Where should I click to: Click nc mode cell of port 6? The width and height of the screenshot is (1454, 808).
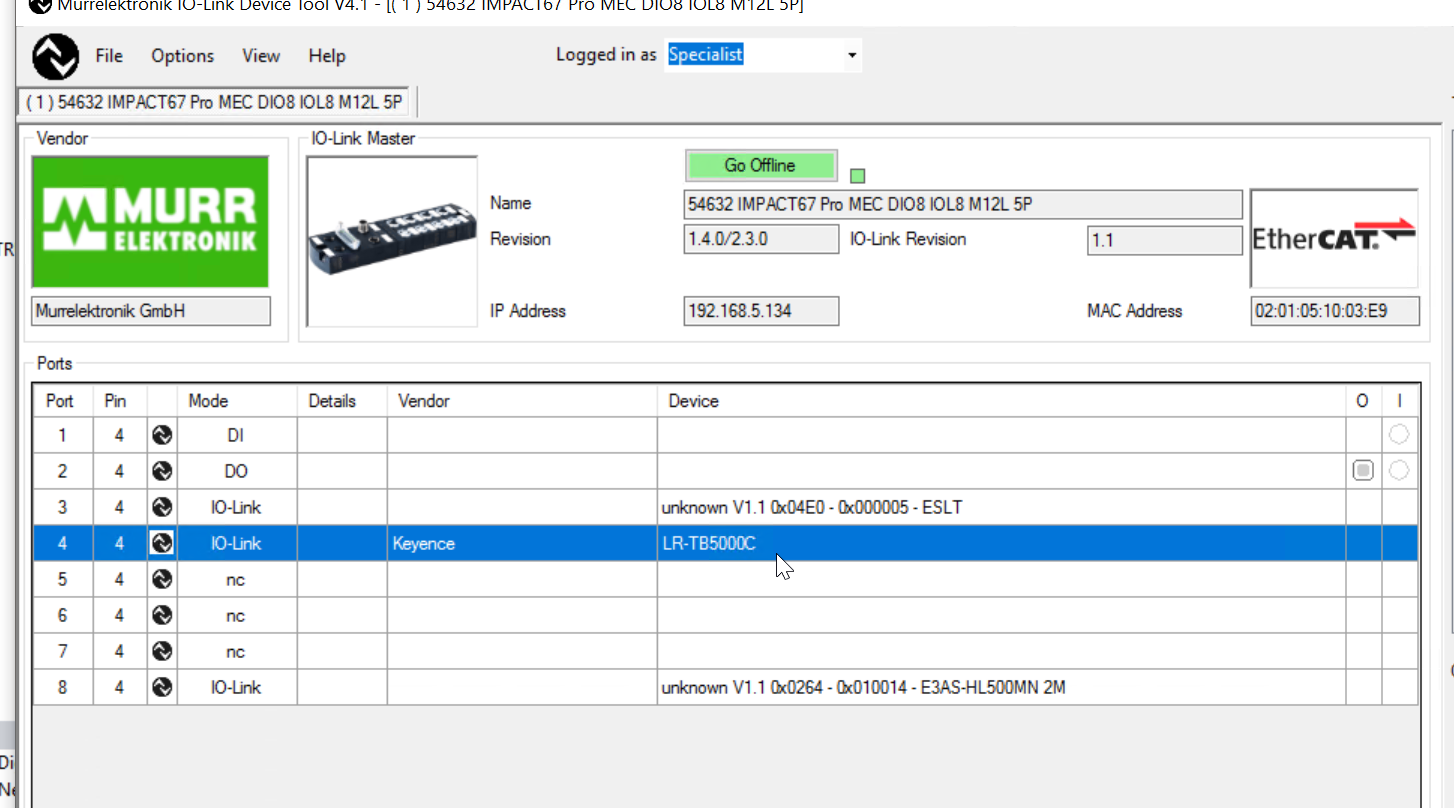(236, 615)
